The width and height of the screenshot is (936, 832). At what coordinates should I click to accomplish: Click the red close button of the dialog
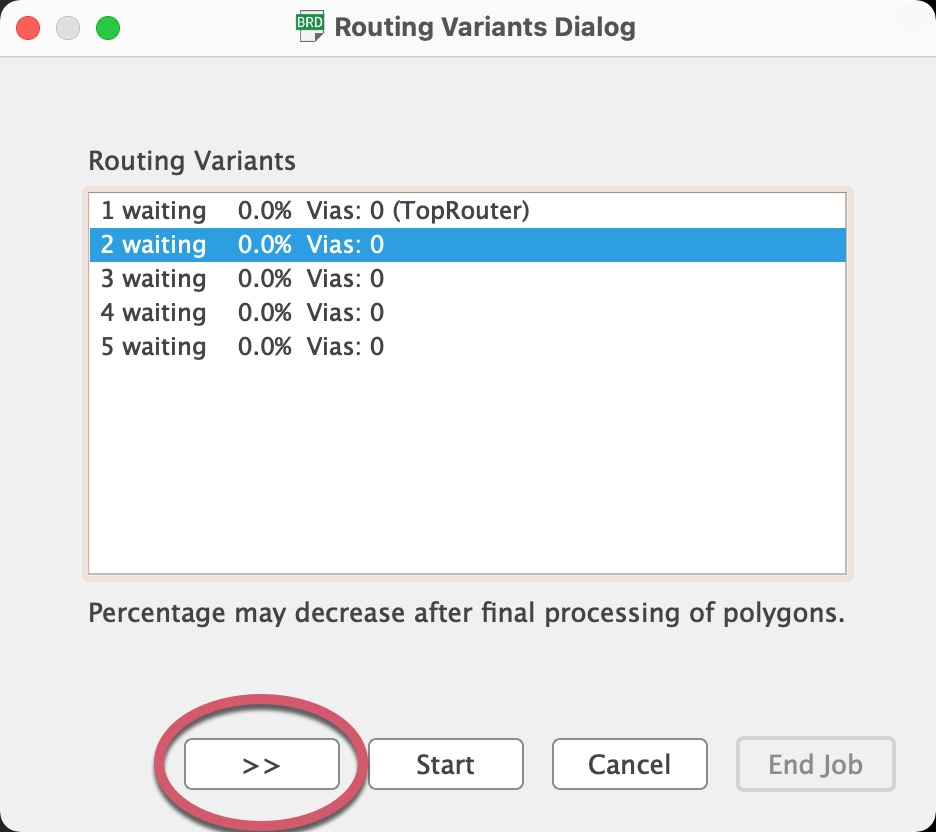click(x=28, y=28)
